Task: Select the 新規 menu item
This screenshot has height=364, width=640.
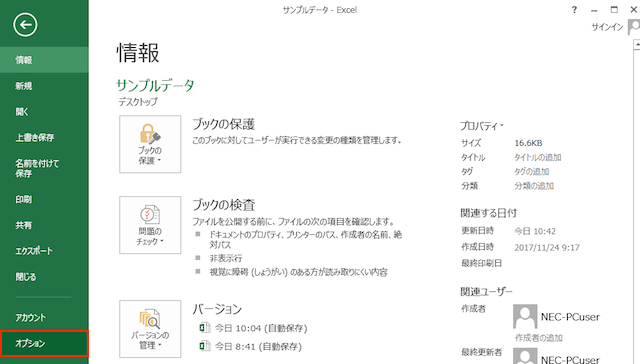Action: pos(44,86)
